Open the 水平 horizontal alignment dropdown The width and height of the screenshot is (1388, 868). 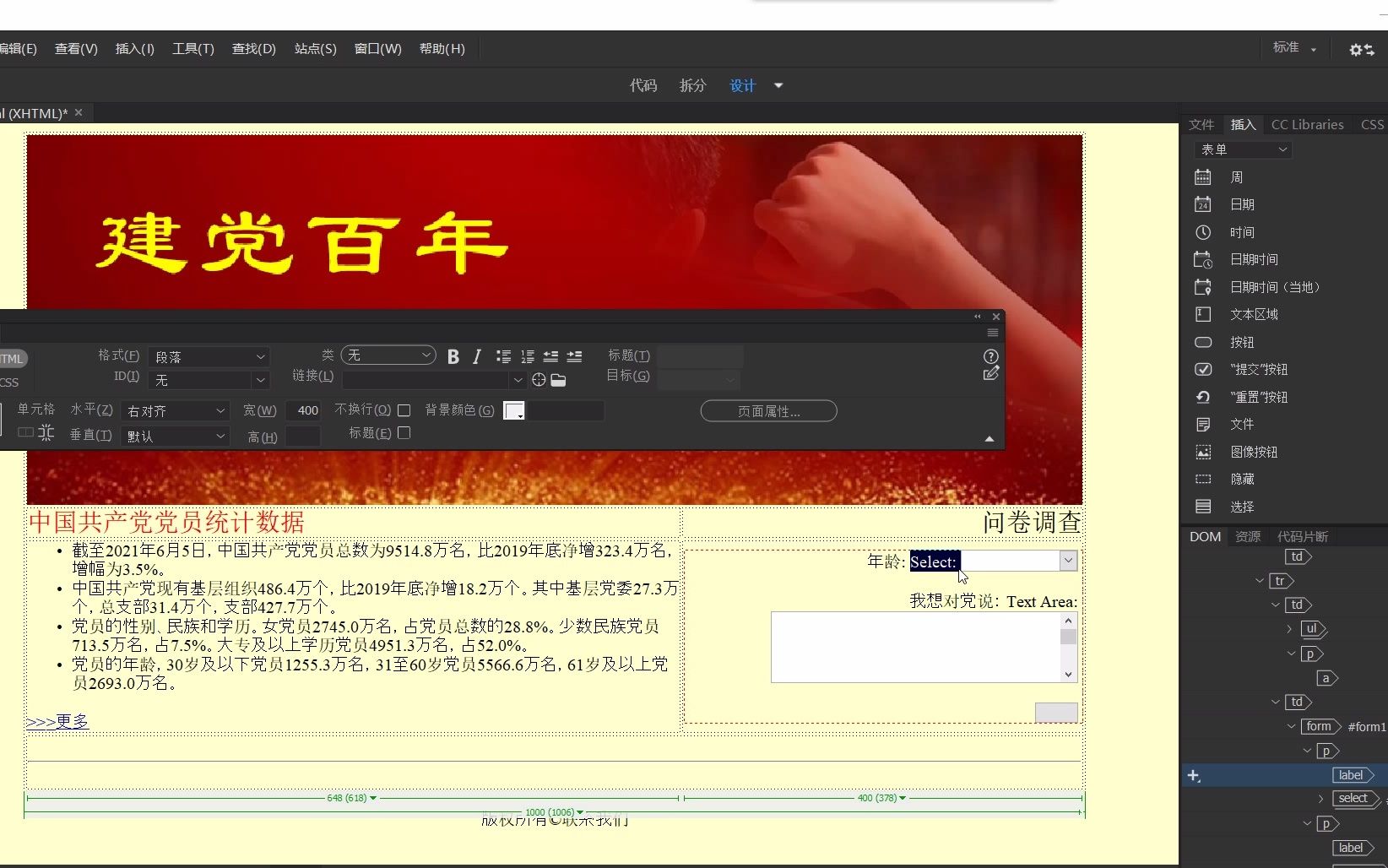pyautogui.click(x=175, y=410)
